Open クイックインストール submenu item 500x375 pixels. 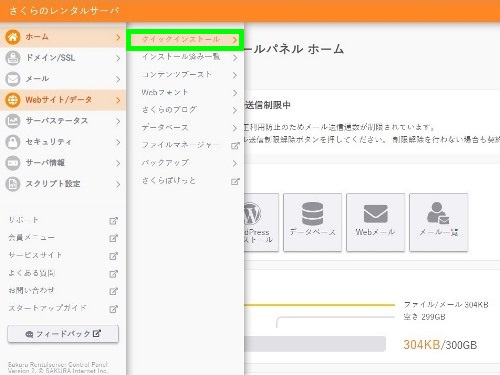[185, 40]
